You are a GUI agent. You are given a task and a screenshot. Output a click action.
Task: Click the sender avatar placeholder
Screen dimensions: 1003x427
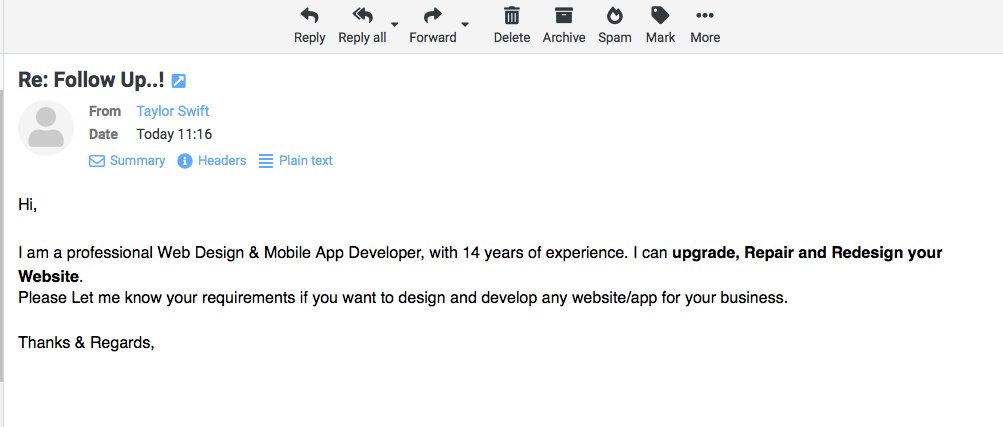(46, 128)
